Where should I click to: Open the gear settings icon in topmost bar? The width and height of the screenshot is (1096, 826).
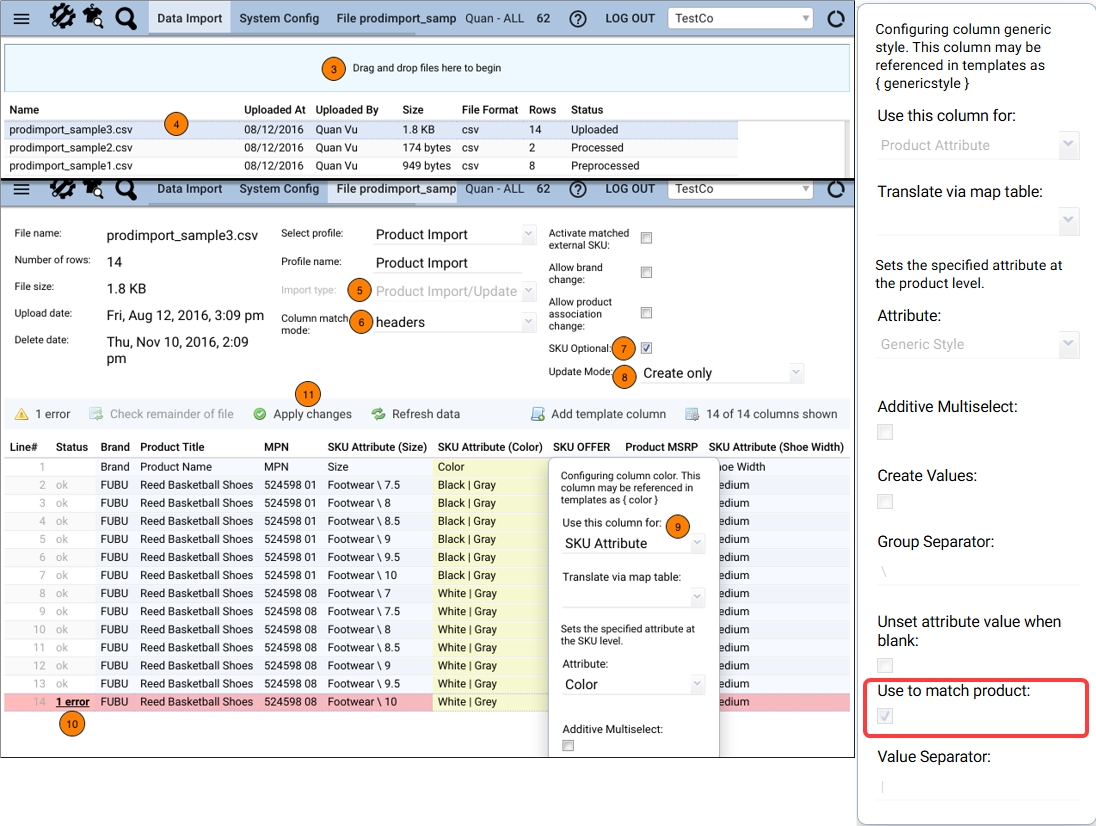[62, 17]
